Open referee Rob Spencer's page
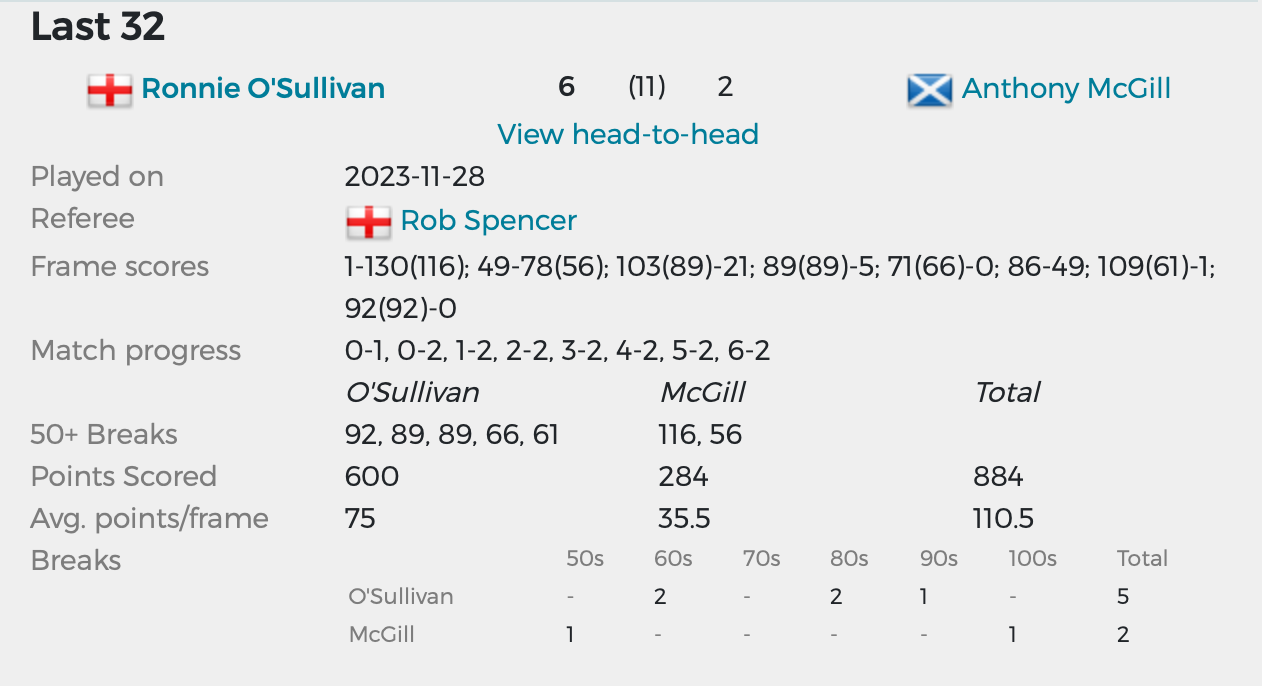This screenshot has height=686, width=1262. tap(488, 221)
